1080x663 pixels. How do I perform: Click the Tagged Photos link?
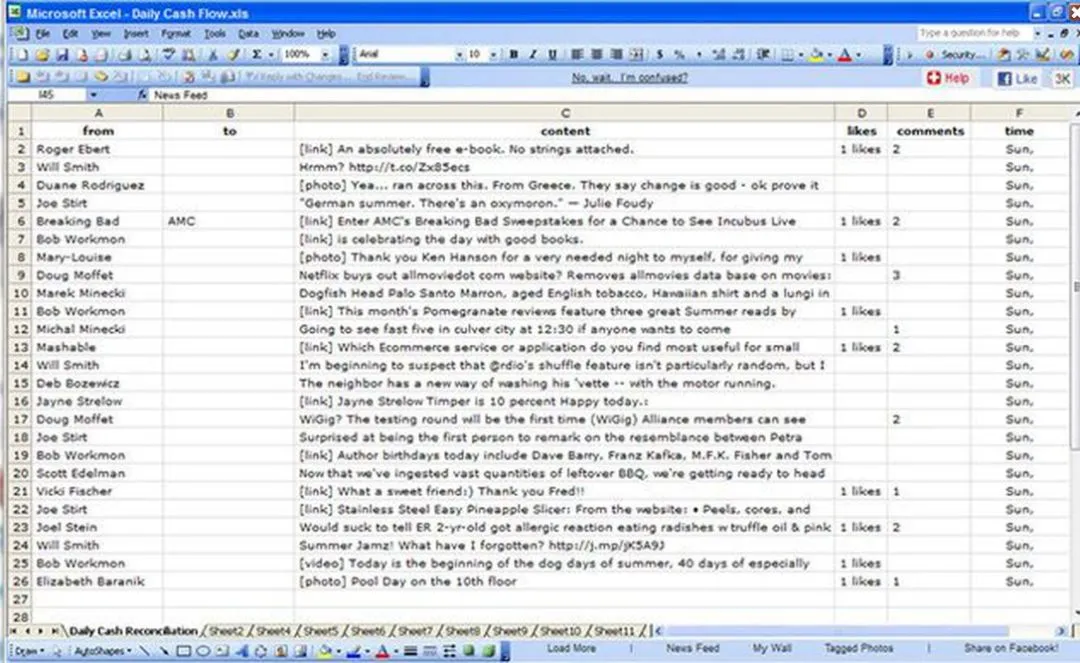pyautogui.click(x=858, y=648)
